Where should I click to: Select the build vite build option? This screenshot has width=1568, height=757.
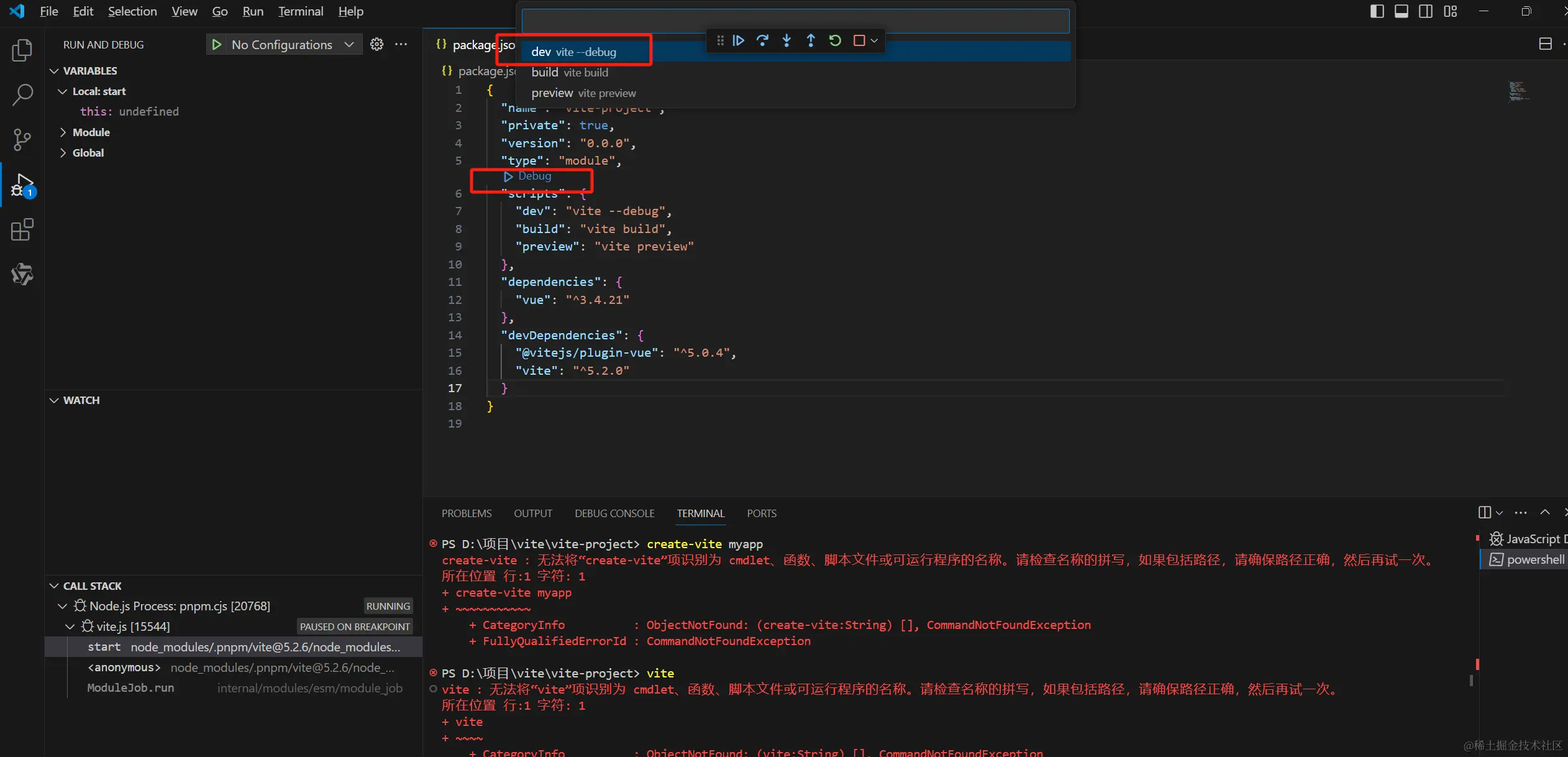570,73
